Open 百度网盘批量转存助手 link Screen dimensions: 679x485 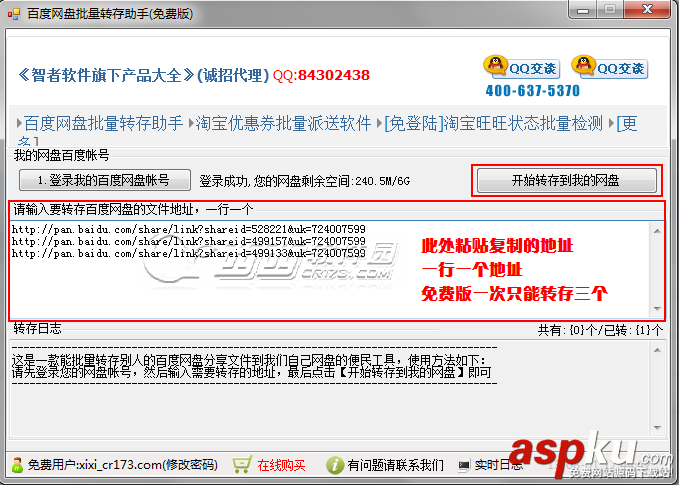pyautogui.click(x=103, y=123)
